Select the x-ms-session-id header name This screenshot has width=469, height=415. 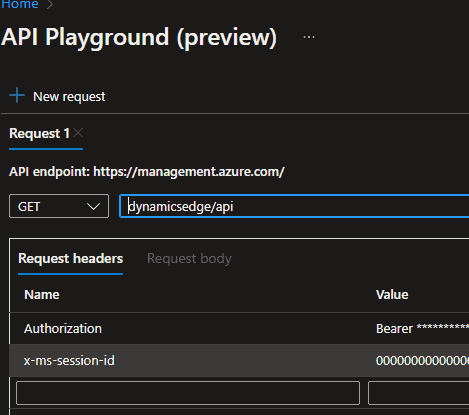[x=69, y=361]
